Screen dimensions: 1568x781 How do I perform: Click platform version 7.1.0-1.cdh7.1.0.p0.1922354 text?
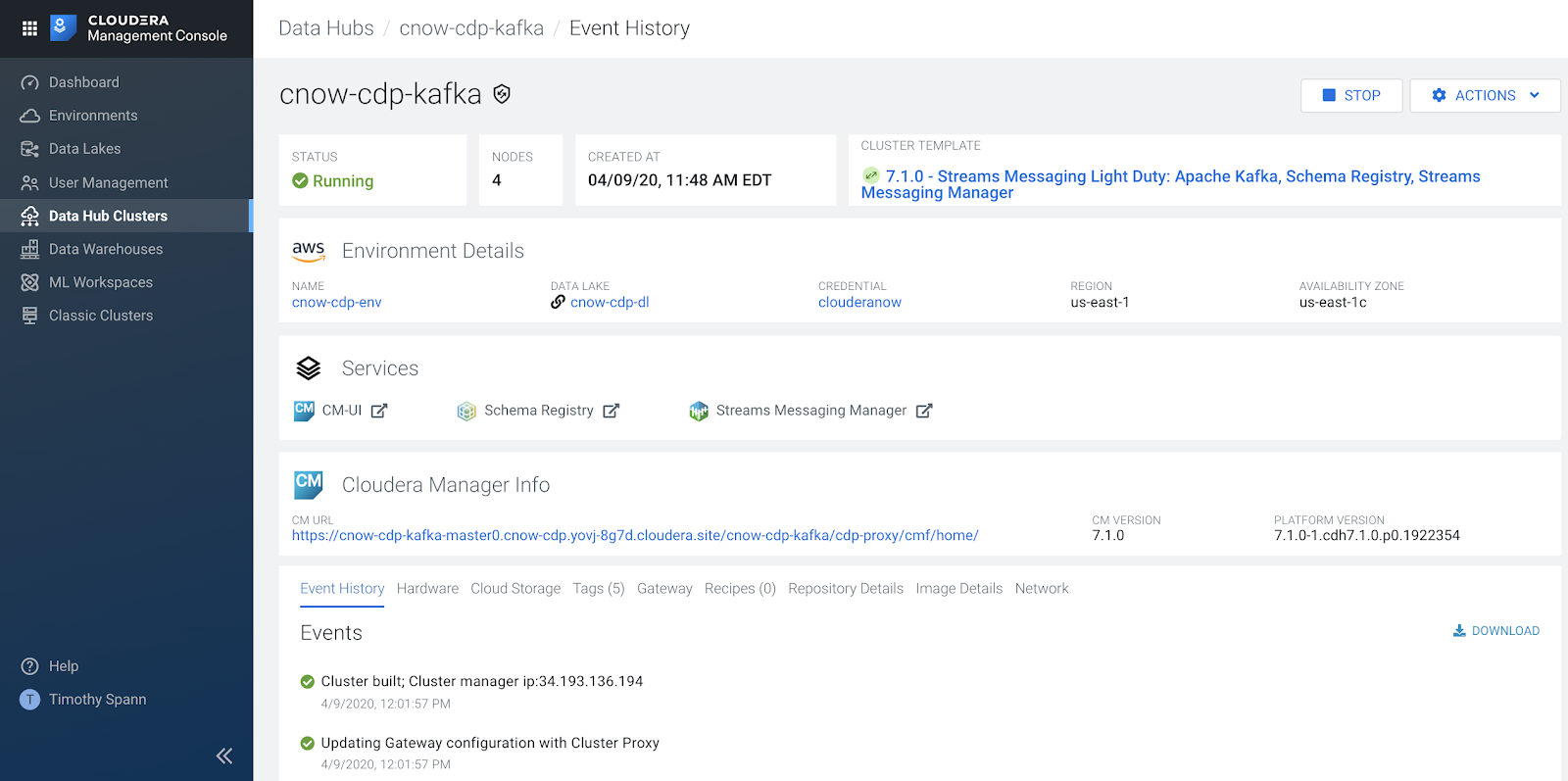click(1367, 535)
